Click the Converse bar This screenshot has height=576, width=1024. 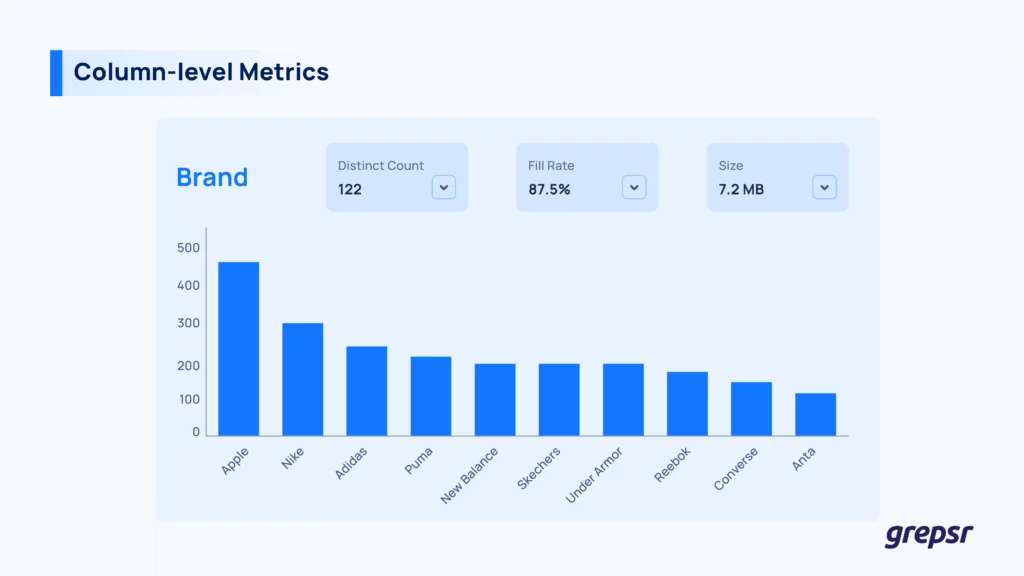pyautogui.click(x=751, y=409)
